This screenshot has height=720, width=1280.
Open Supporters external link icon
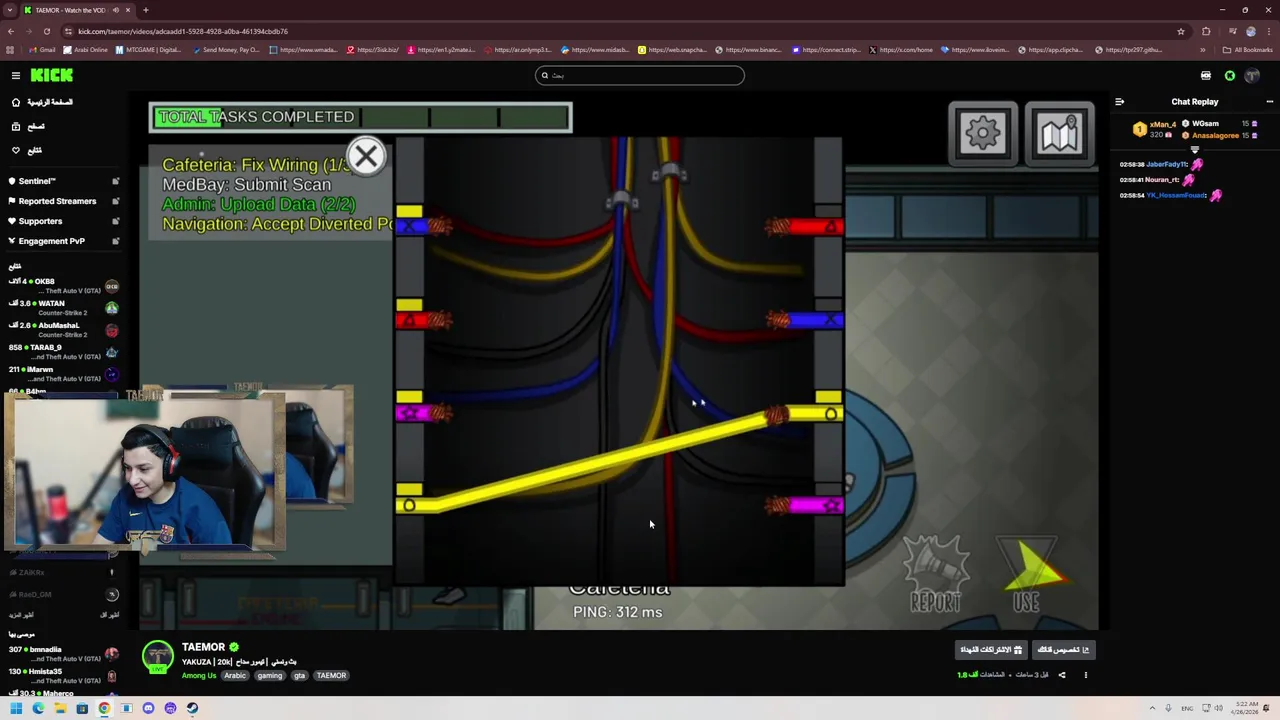(115, 221)
